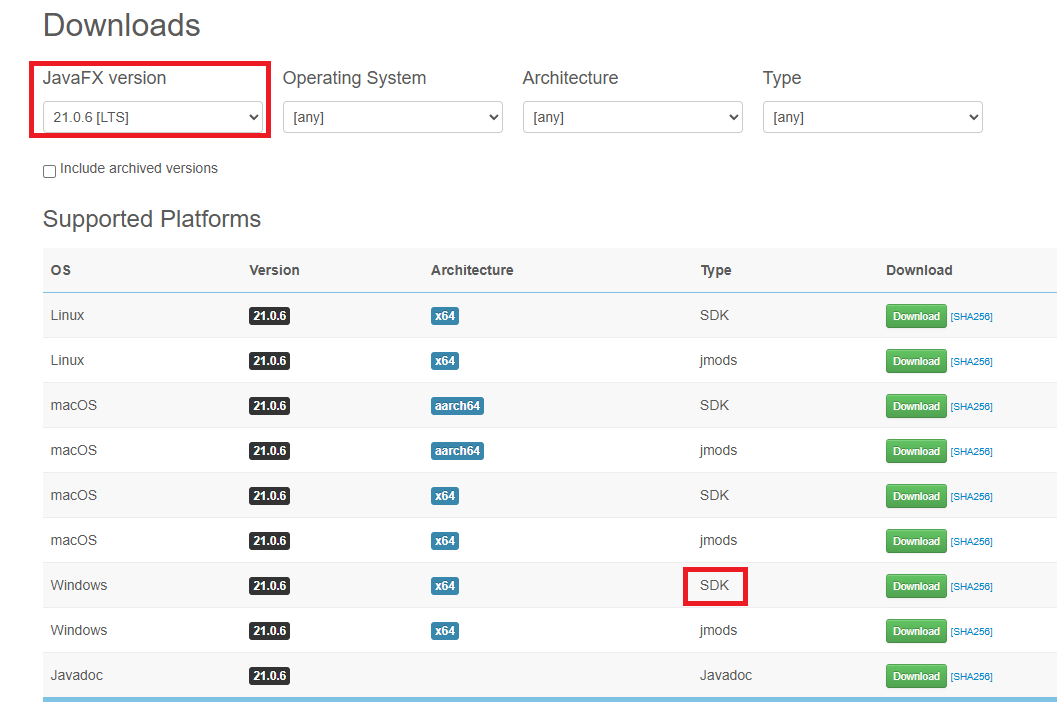
Task: Open SHA256 link for Windows SDK
Action: point(971,587)
